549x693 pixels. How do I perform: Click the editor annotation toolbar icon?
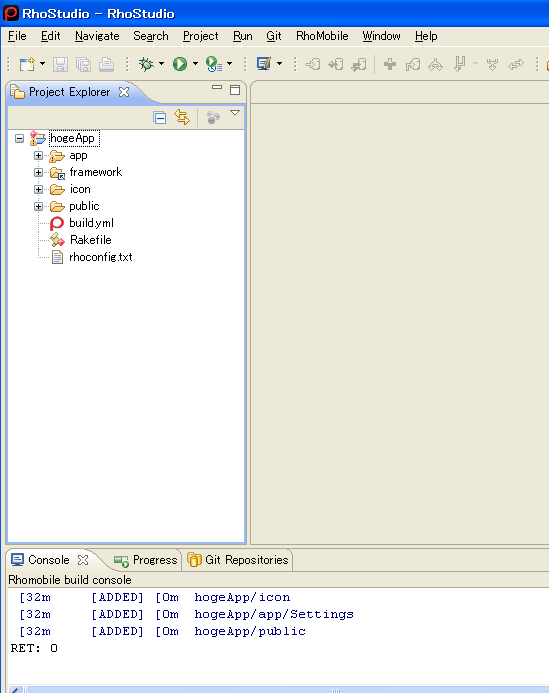(x=264, y=65)
